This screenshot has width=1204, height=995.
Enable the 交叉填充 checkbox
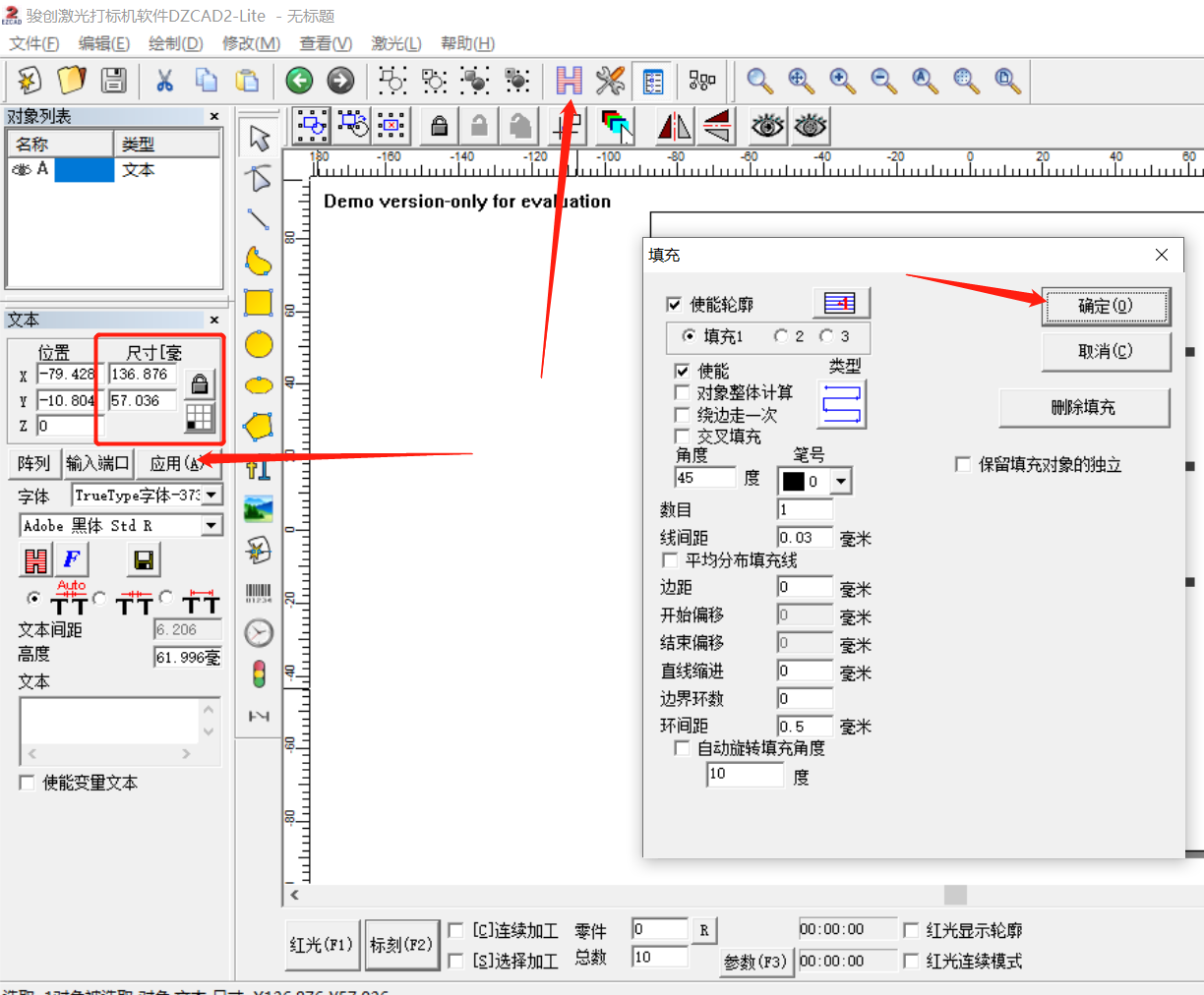click(x=682, y=437)
